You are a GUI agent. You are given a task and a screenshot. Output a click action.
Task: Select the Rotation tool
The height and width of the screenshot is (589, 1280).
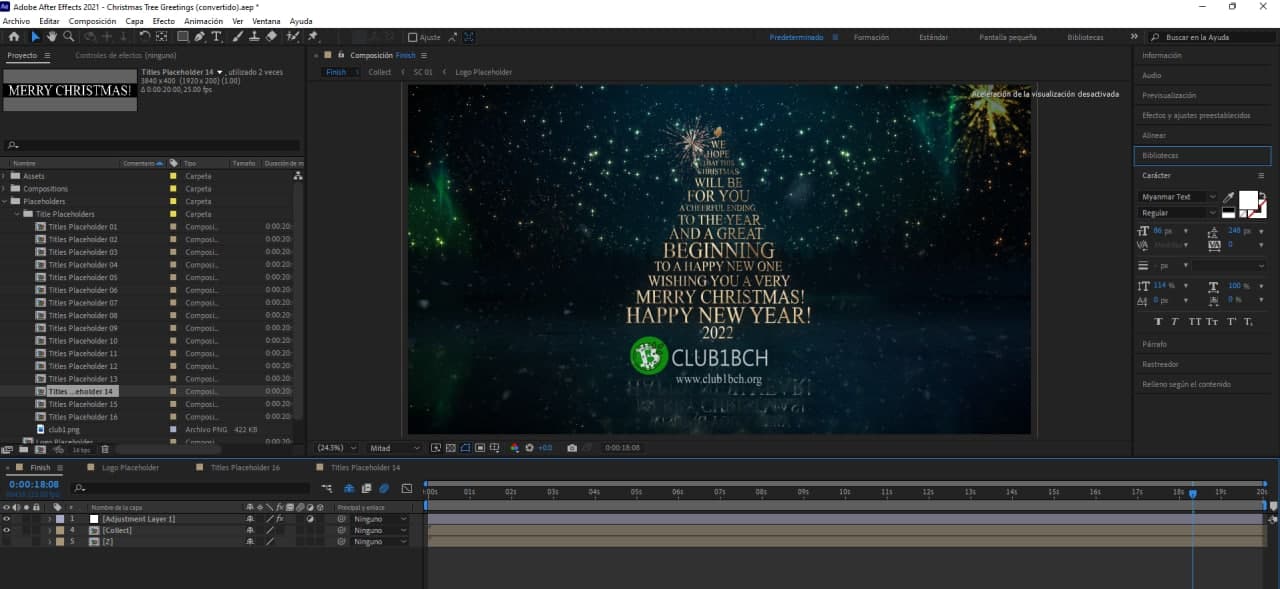[x=144, y=36]
